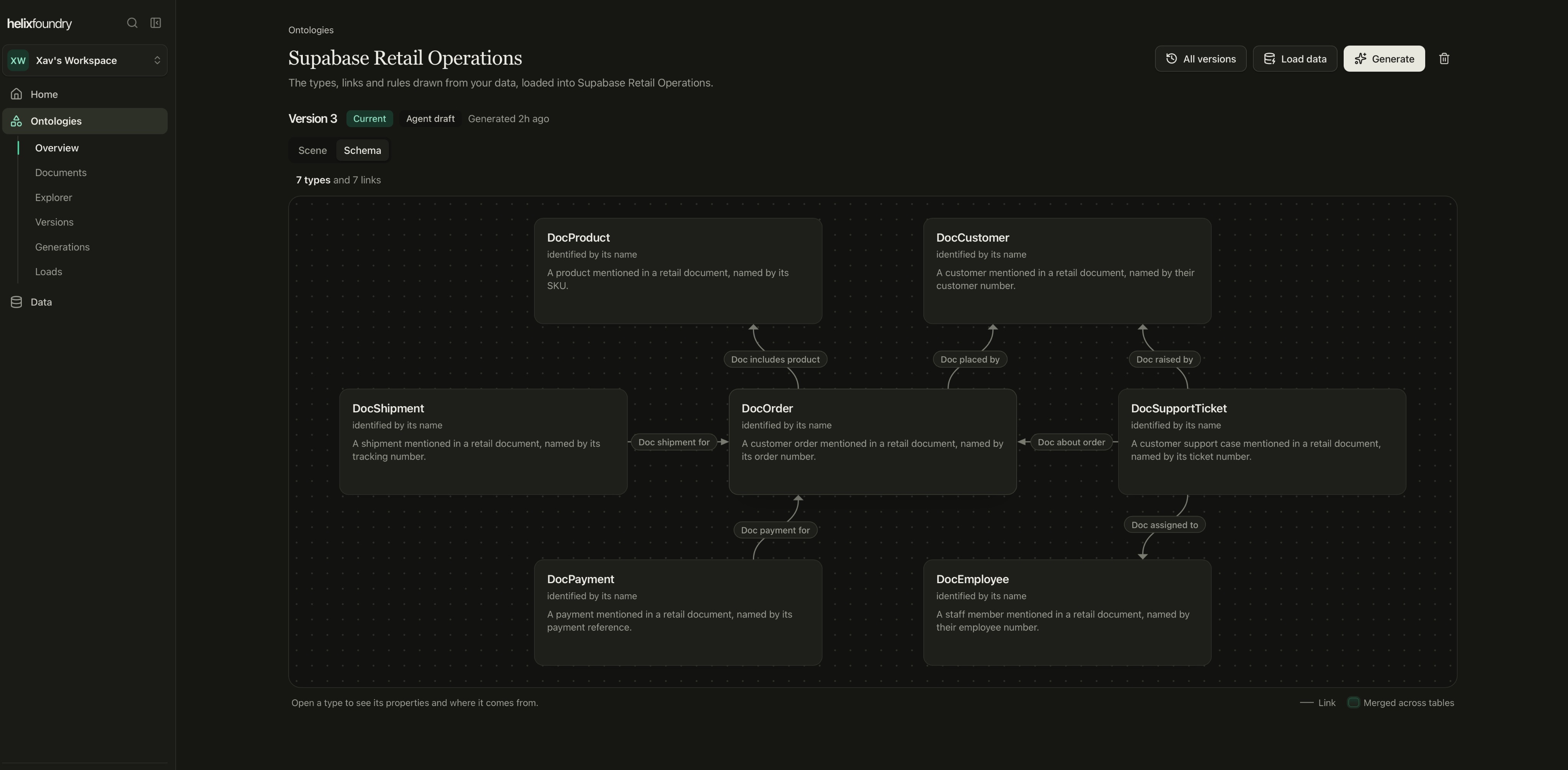This screenshot has width=1568, height=770.
Task: Open Overview in the sidebar
Action: pos(57,148)
